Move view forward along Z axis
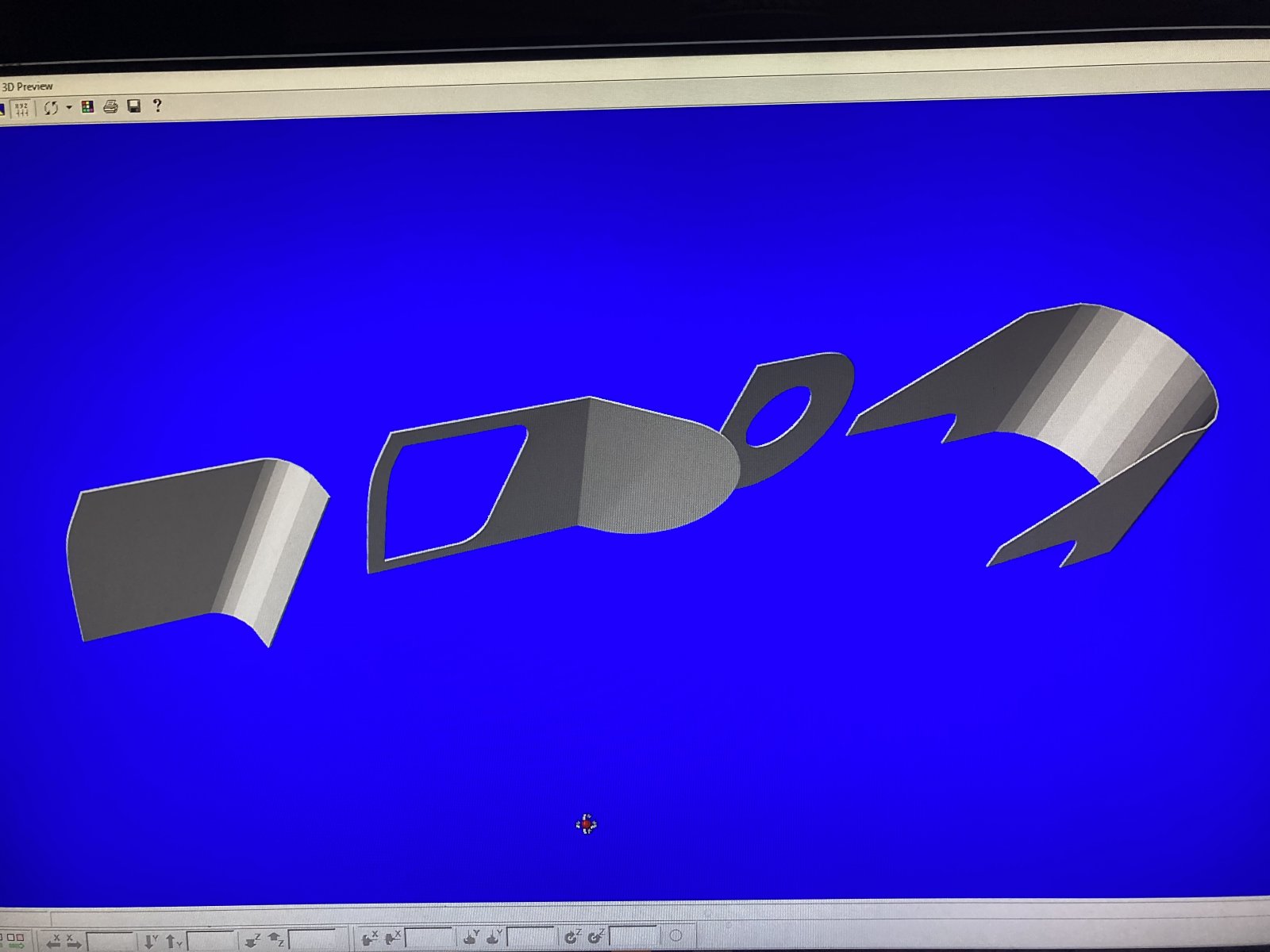This screenshot has height=952, width=1270. [252, 940]
